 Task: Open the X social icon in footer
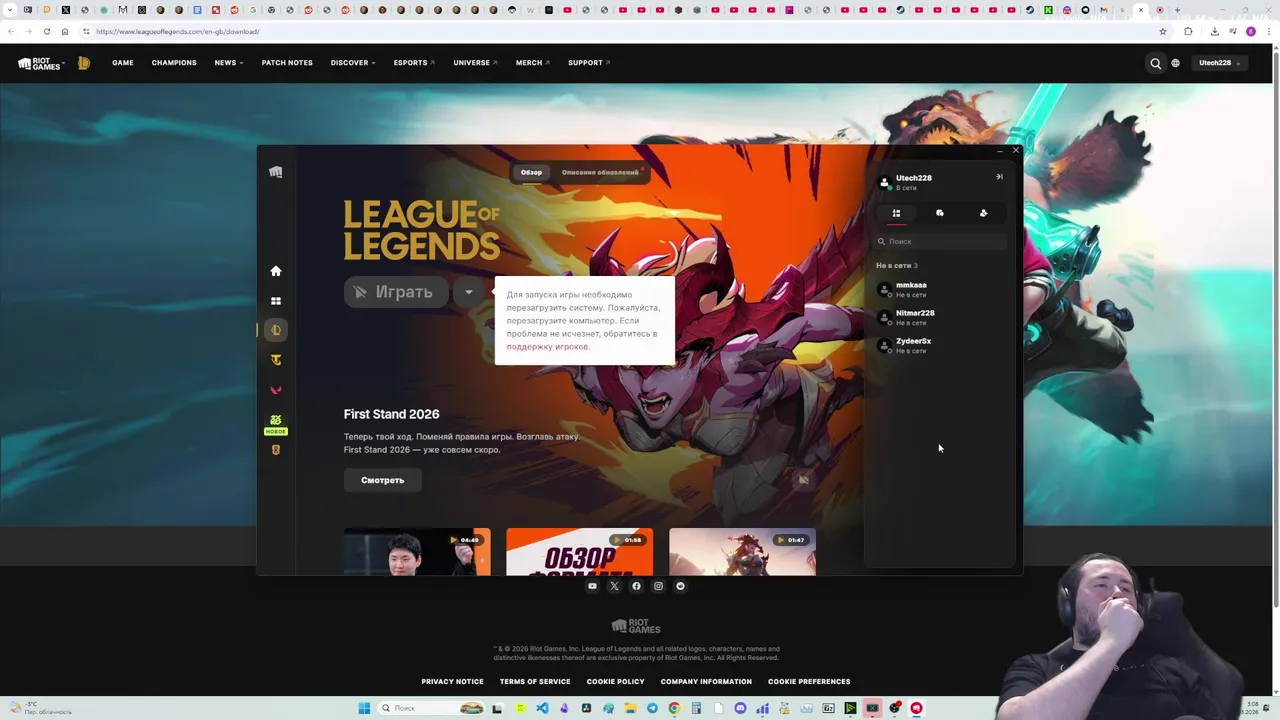pos(614,586)
